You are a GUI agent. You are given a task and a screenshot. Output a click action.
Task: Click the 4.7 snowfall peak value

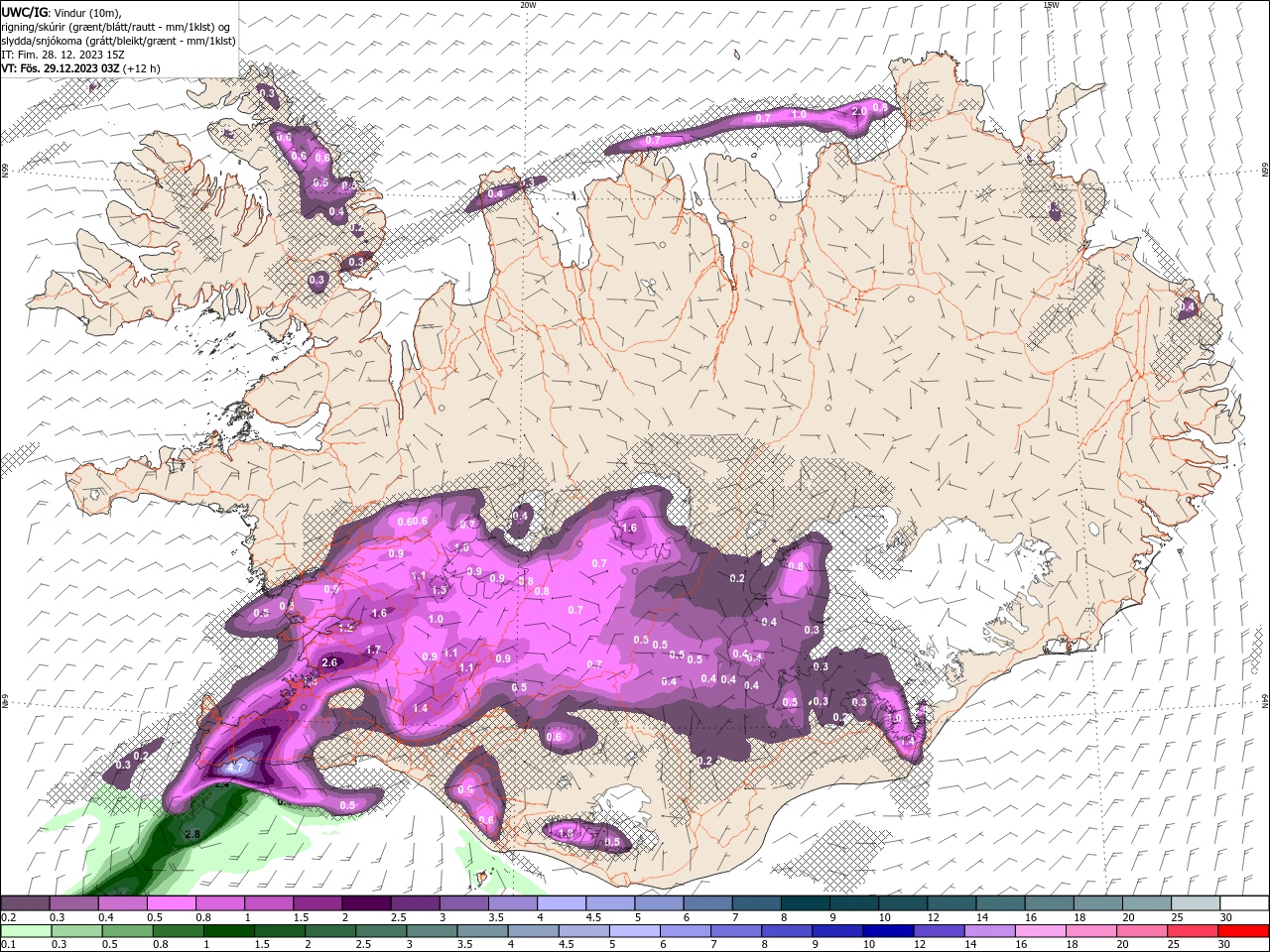point(235,768)
